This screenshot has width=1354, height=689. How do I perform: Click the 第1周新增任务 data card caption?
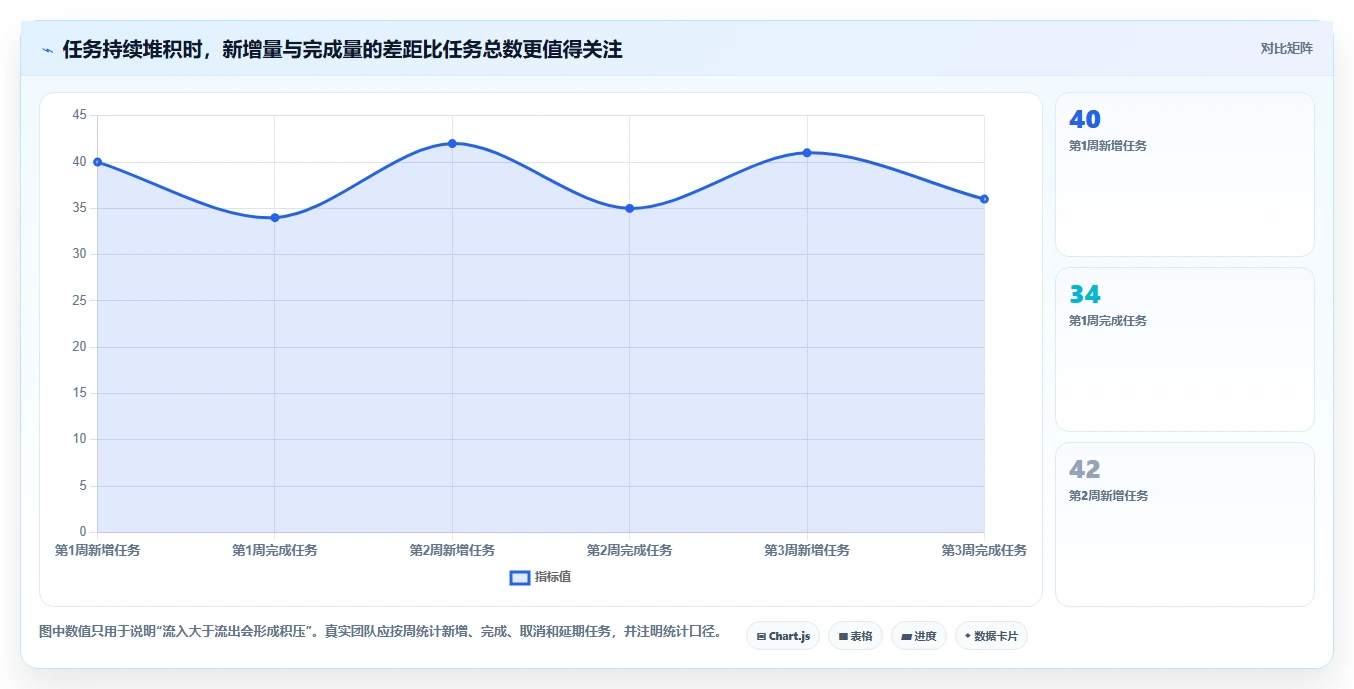pos(1108,146)
